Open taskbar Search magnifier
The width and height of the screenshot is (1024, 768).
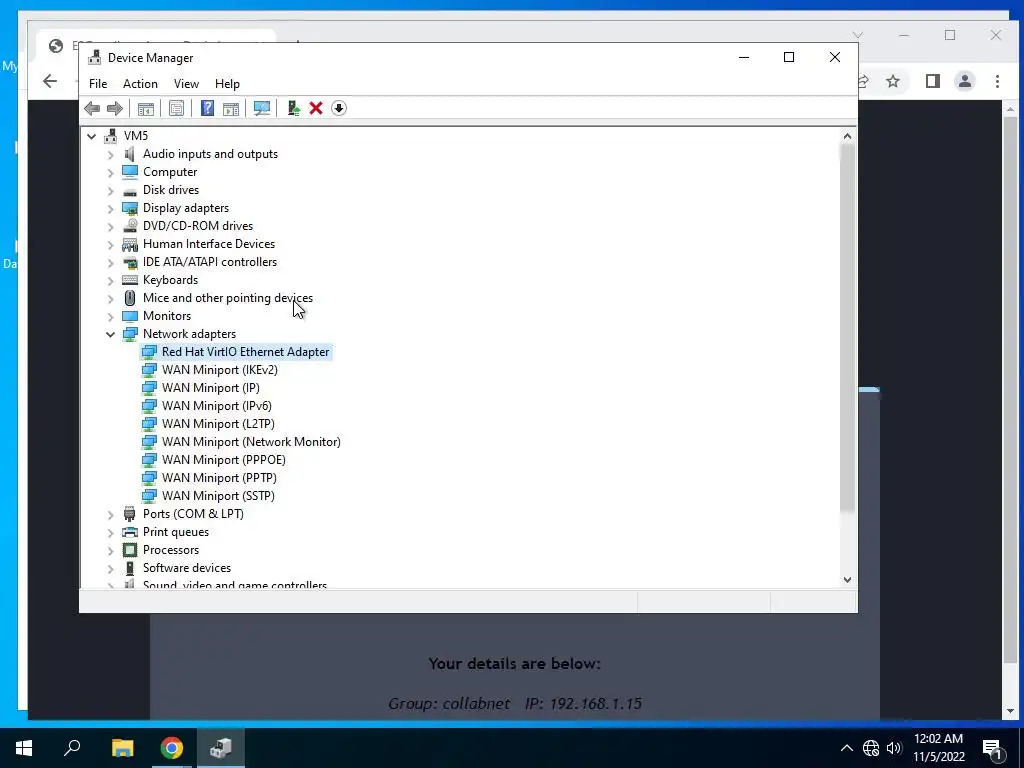(72, 748)
